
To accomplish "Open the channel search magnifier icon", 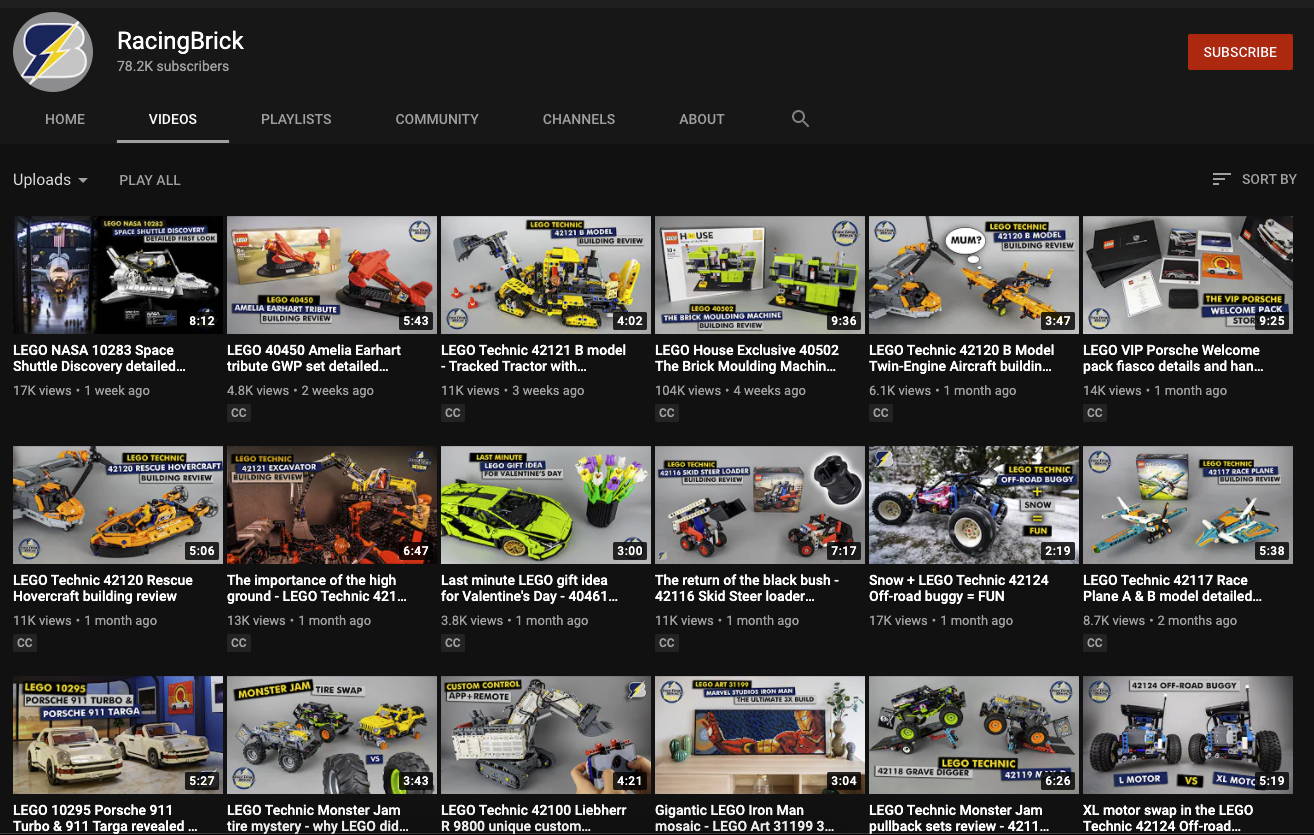I will point(800,118).
